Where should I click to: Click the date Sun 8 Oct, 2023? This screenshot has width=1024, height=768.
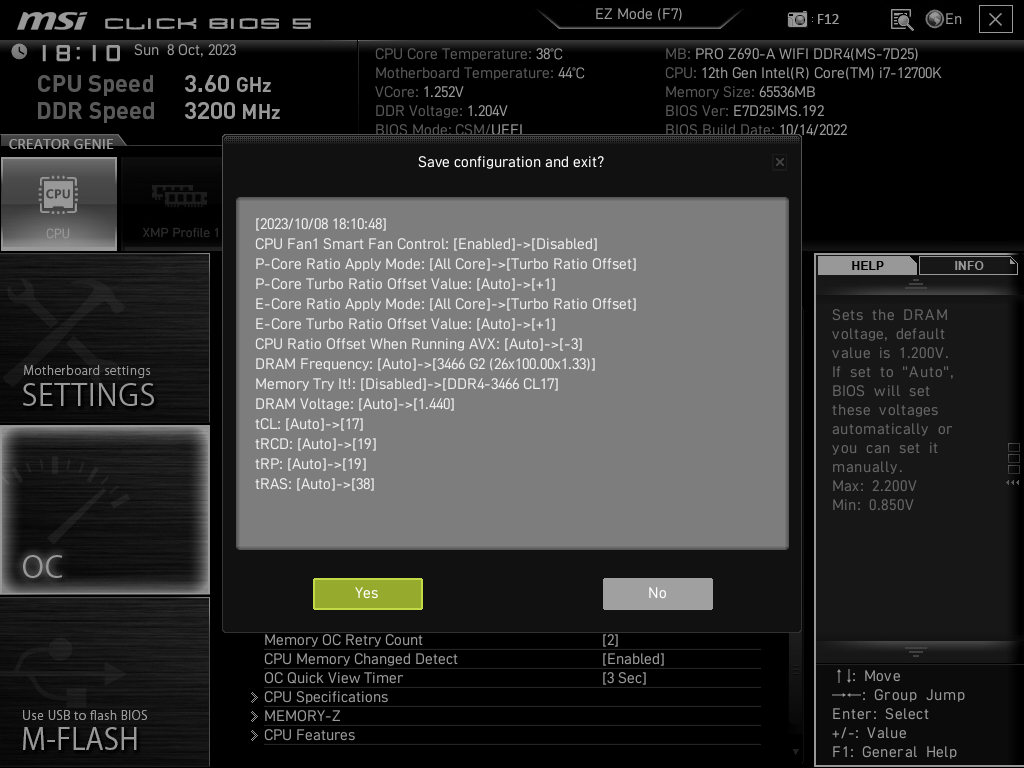coord(185,50)
